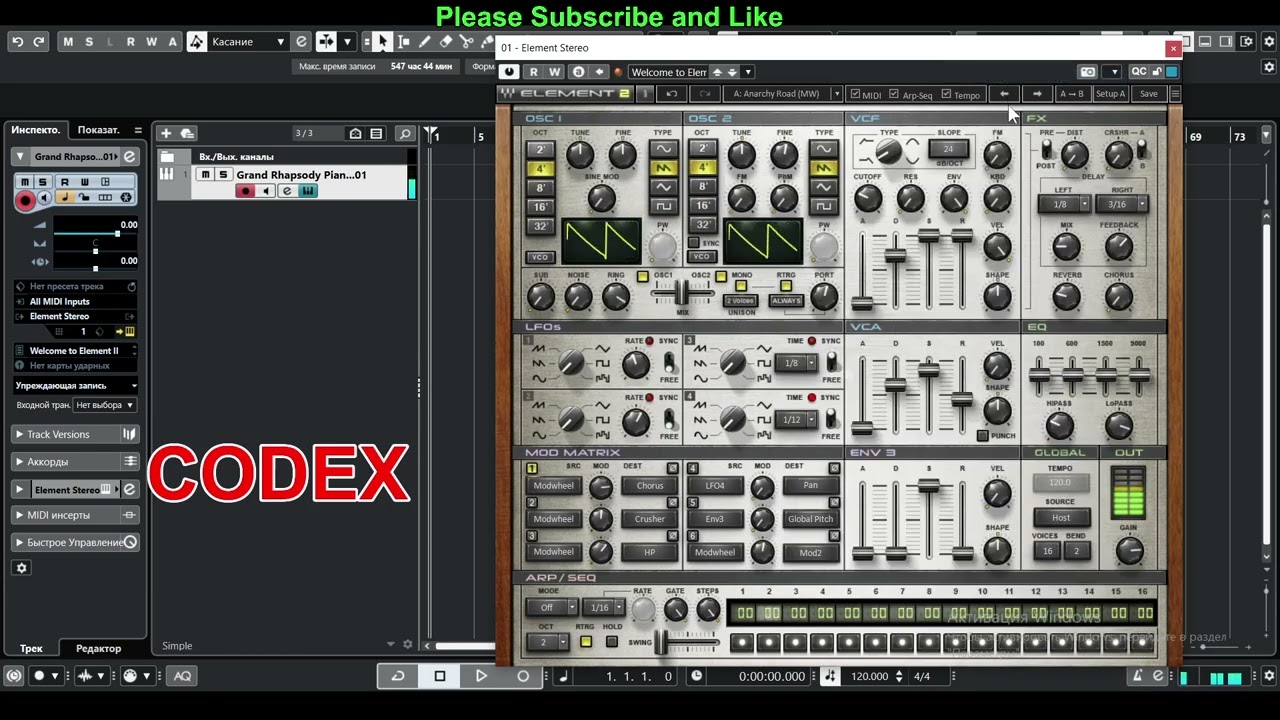Click Element plugin undo arrow
This screenshot has height=720, width=1280.
click(x=672, y=94)
